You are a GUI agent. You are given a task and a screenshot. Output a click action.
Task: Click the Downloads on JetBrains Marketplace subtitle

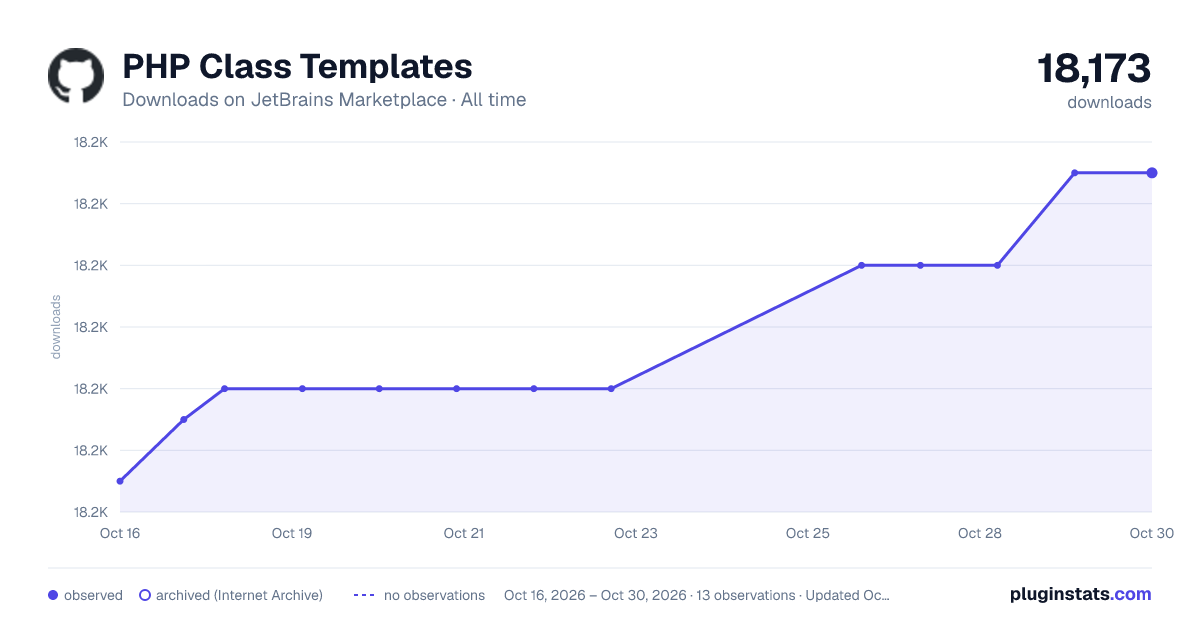[324, 100]
